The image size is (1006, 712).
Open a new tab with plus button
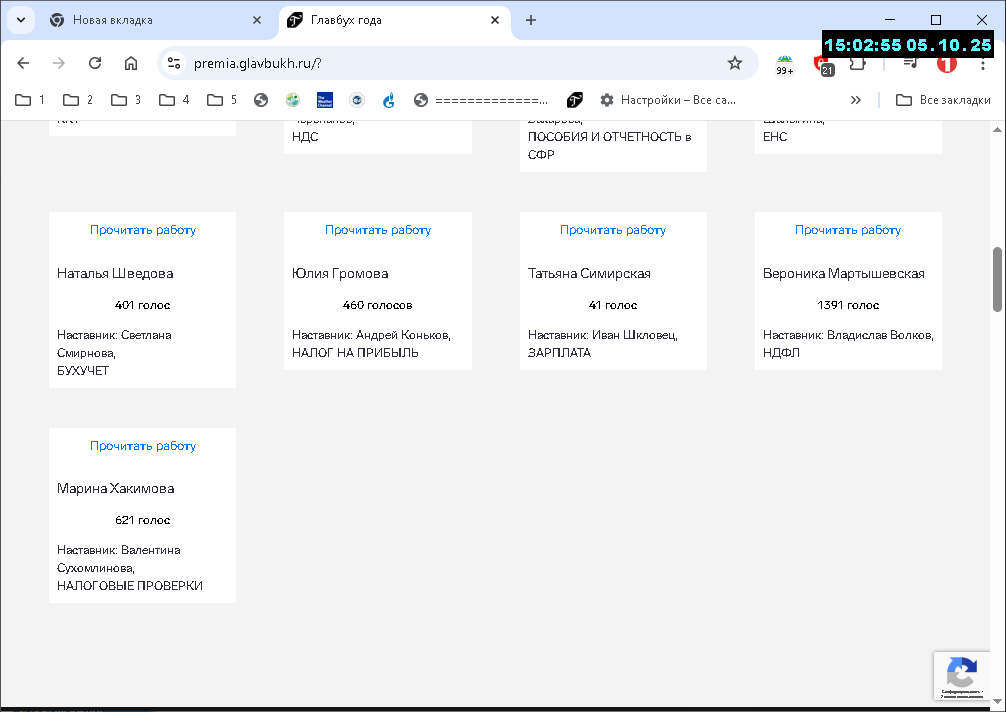[531, 20]
